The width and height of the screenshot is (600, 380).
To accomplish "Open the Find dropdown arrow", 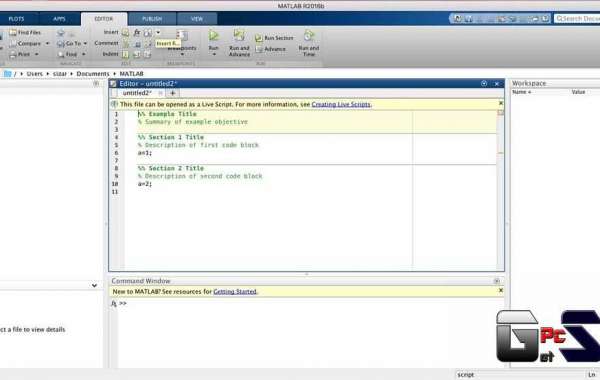I will pyautogui.click(x=83, y=54).
